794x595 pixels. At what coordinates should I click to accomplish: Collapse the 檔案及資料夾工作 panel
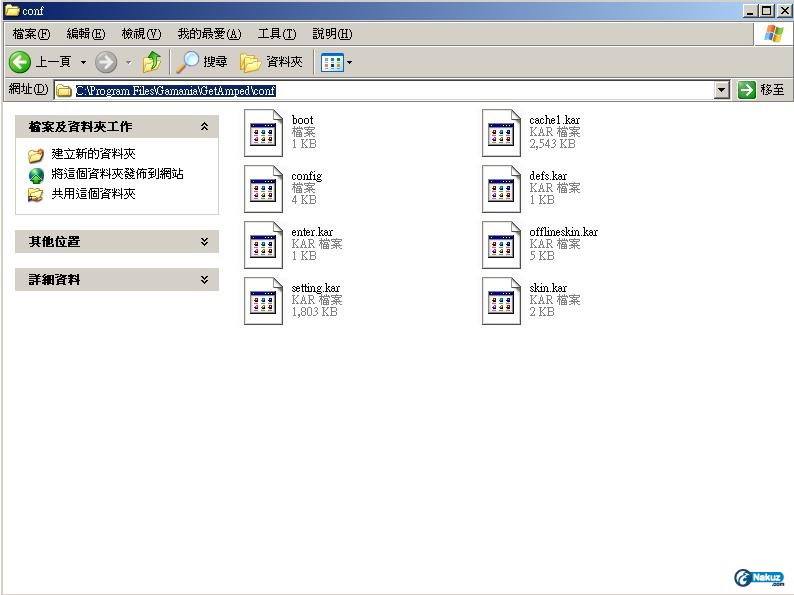pyautogui.click(x=204, y=127)
